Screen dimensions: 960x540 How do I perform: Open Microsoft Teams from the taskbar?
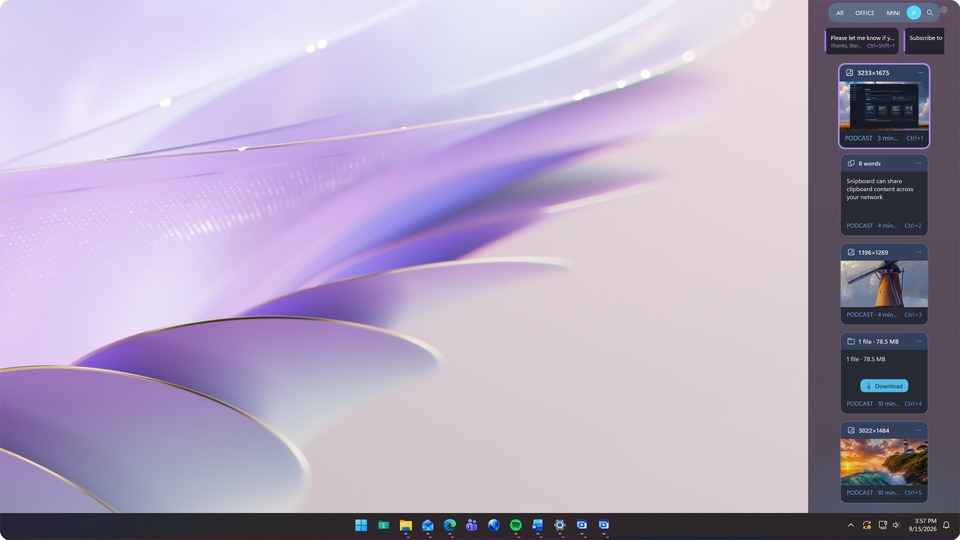471,525
